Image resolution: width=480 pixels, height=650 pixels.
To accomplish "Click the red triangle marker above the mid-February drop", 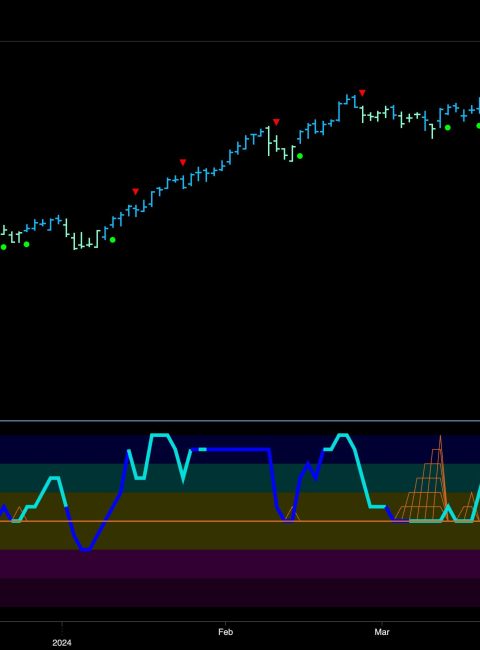I will click(276, 122).
